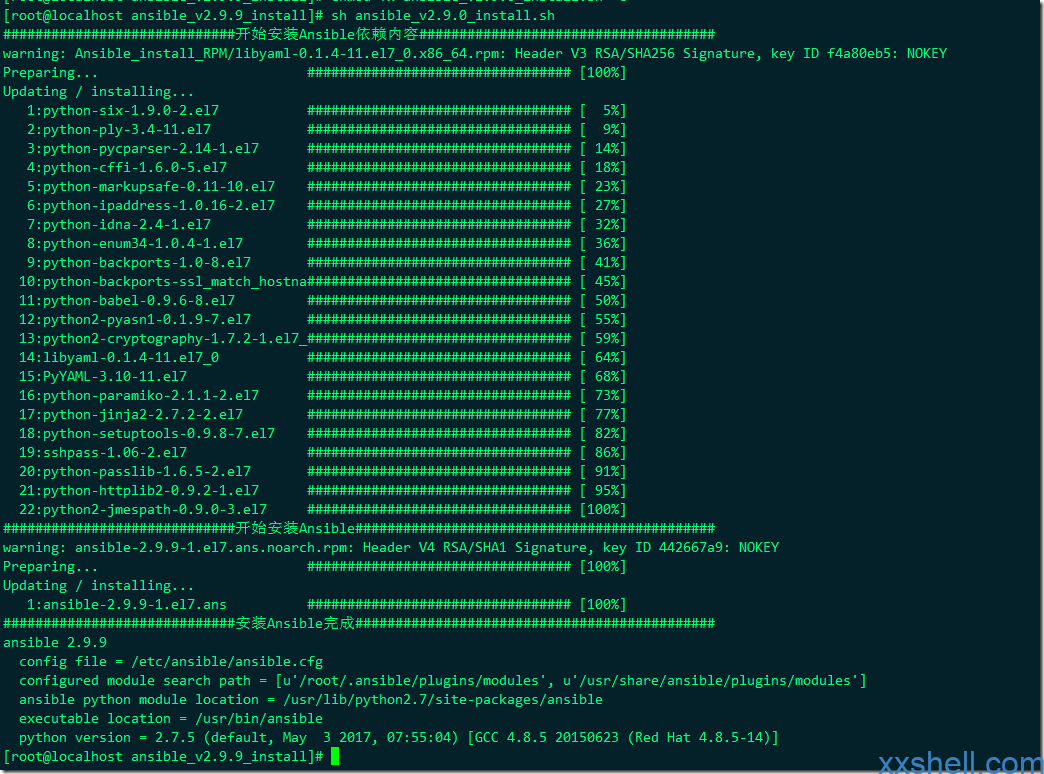This screenshot has width=1044, height=774.
Task: Click the ansible-2.9.9 RSA/SHA1 warning line
Action: pos(391,548)
